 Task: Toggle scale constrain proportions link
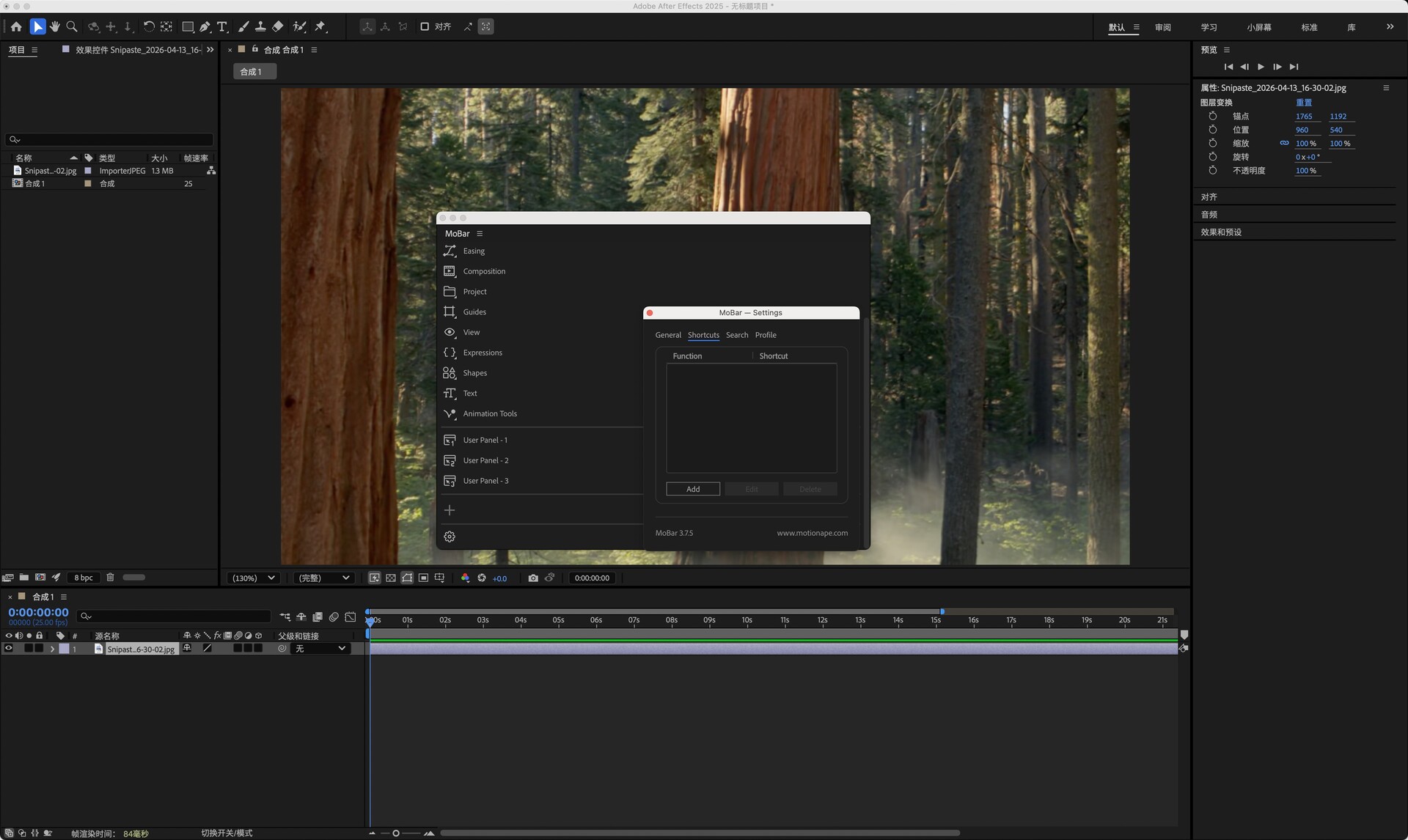(1284, 144)
